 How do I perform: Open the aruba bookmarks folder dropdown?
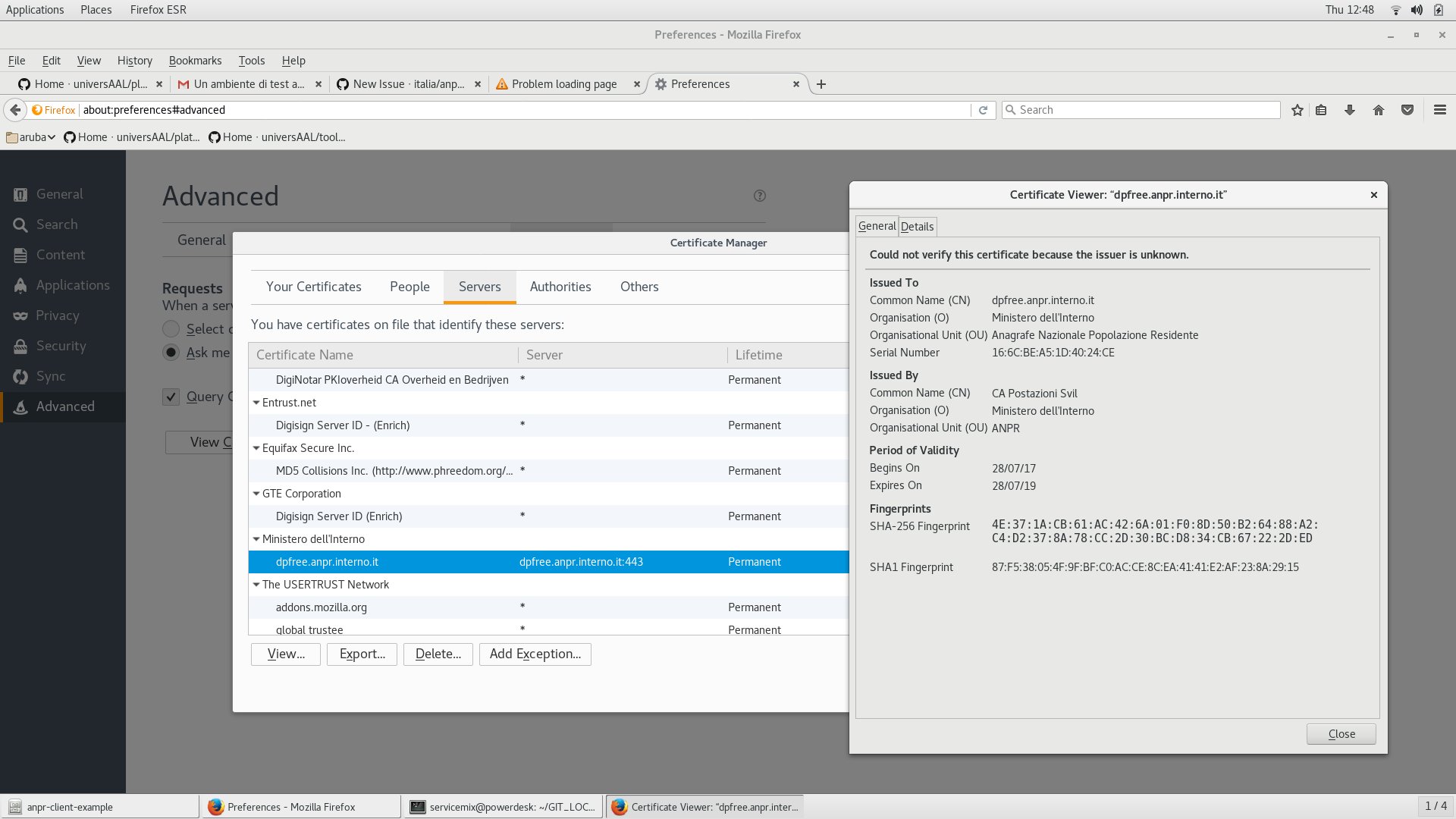click(x=31, y=137)
